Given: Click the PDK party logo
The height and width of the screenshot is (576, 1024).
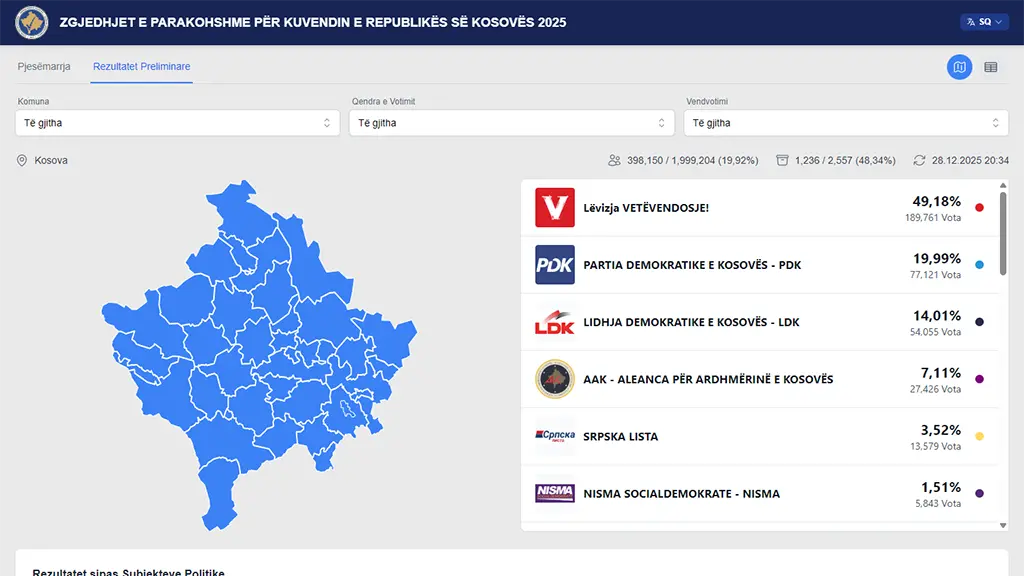Looking at the screenshot, I should tap(555, 265).
